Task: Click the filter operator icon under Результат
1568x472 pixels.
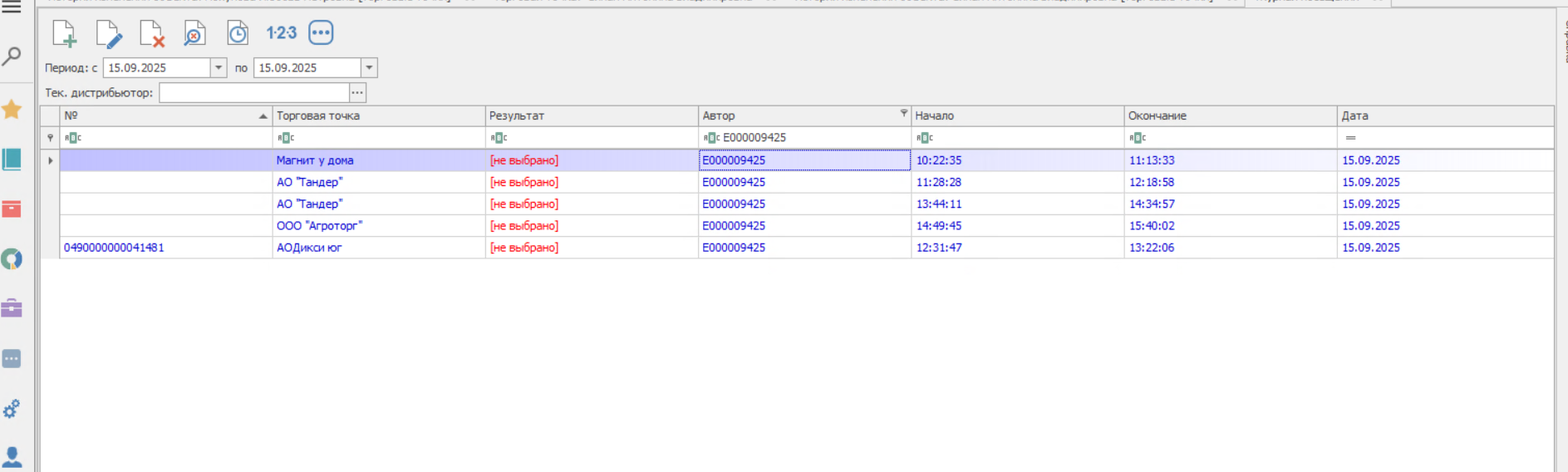Action: coord(499,138)
